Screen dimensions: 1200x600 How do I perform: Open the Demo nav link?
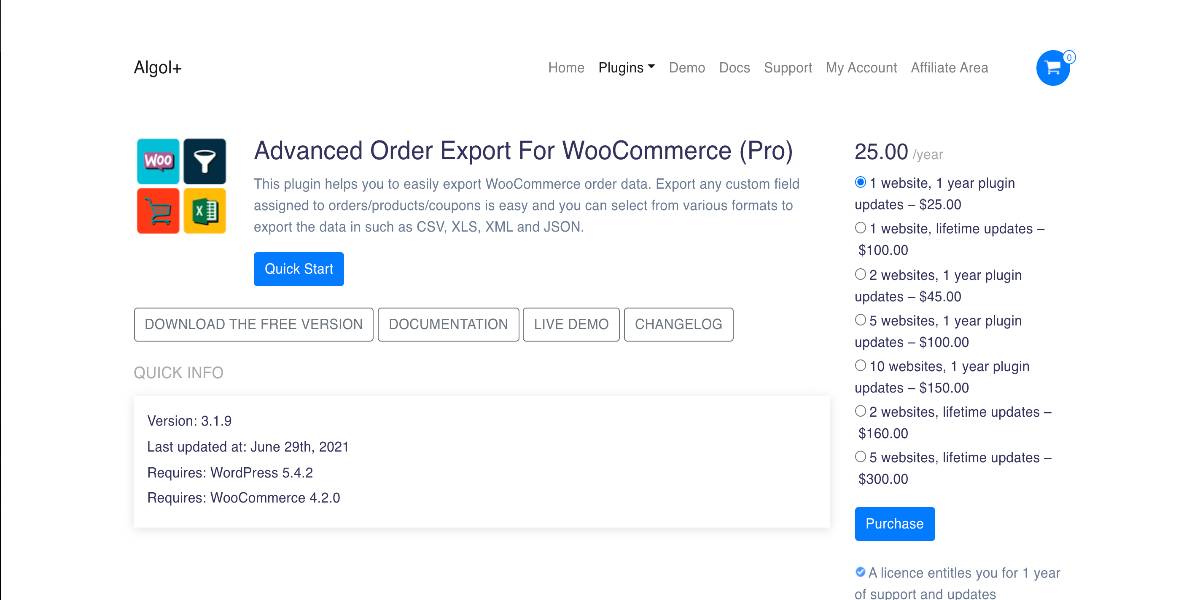[687, 68]
